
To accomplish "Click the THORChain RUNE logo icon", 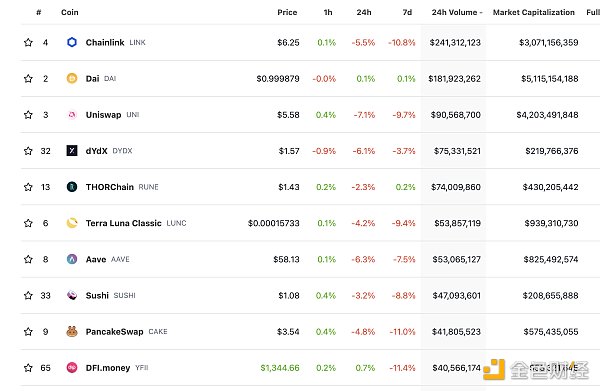I will (72, 187).
